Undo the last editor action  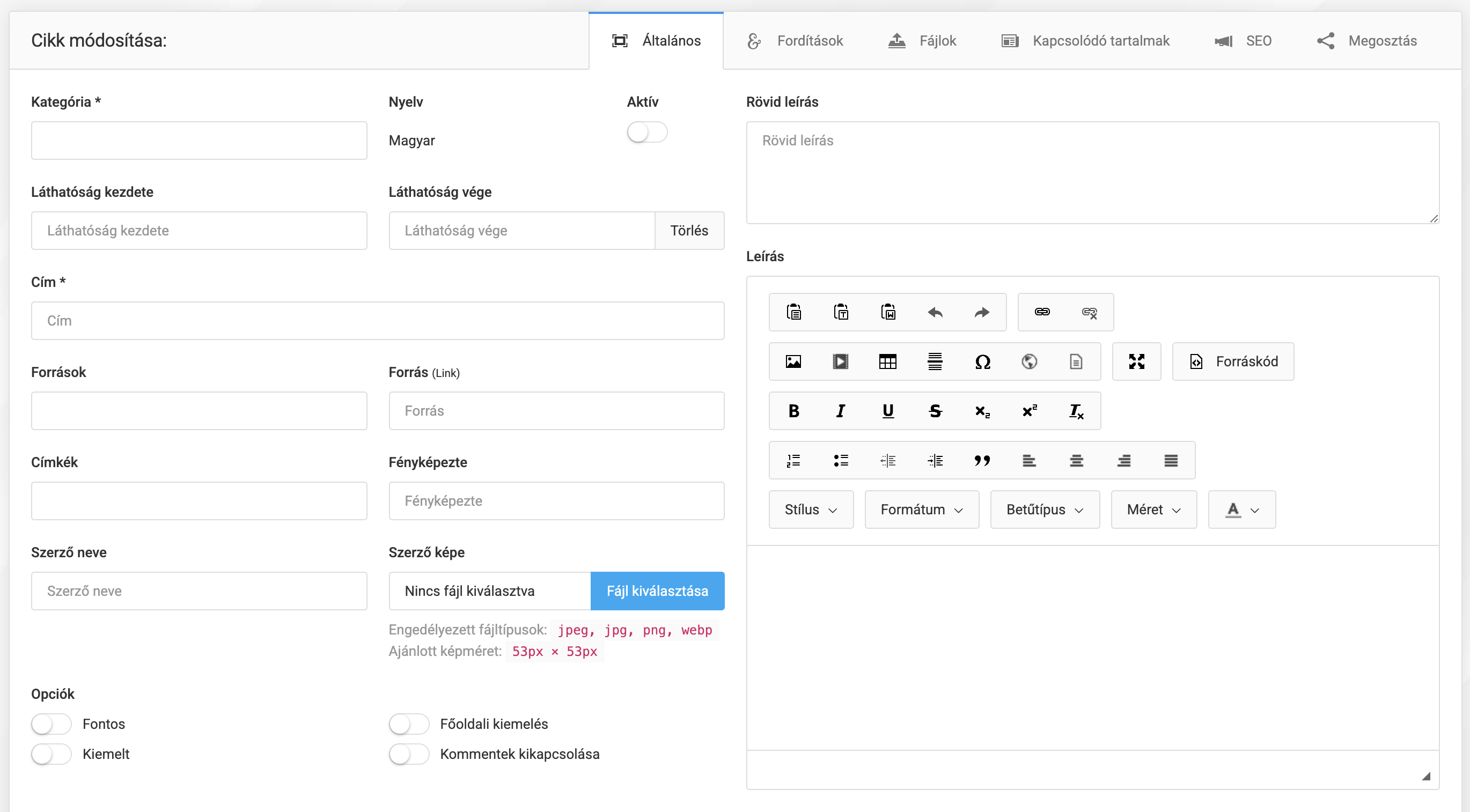point(935,312)
